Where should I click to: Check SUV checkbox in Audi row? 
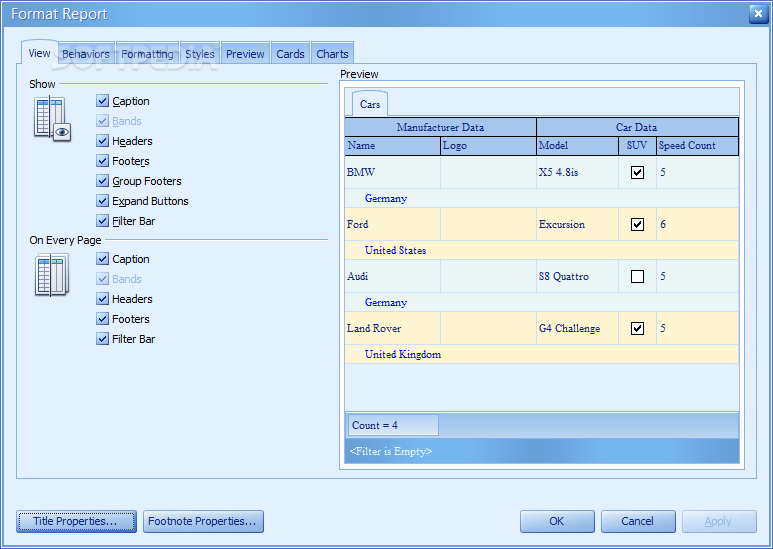click(637, 276)
